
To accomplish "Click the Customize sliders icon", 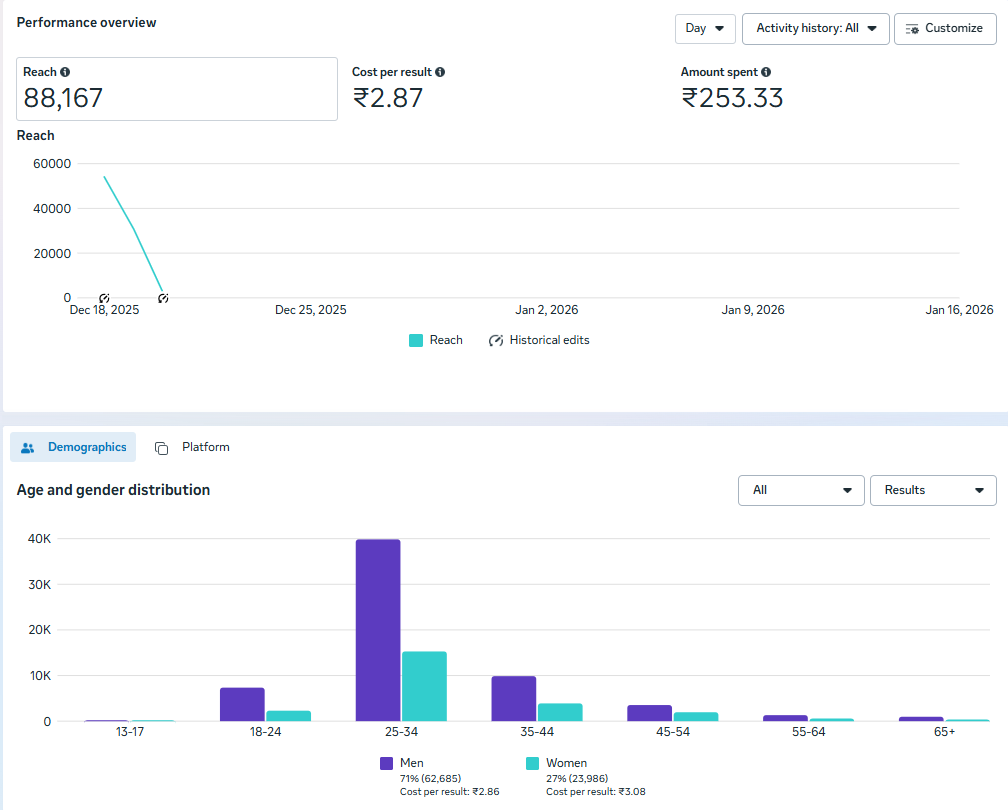I will click(x=911, y=29).
